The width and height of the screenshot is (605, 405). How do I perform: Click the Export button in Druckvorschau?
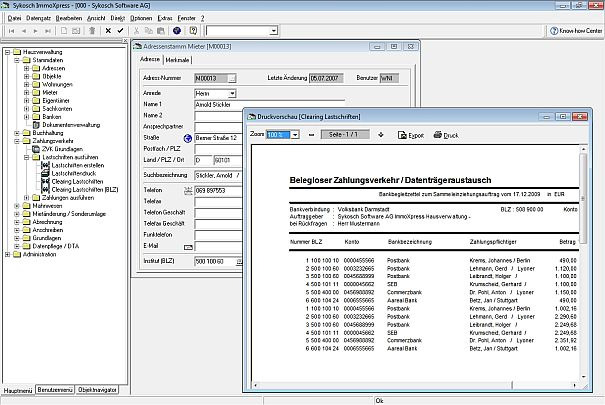[411, 135]
